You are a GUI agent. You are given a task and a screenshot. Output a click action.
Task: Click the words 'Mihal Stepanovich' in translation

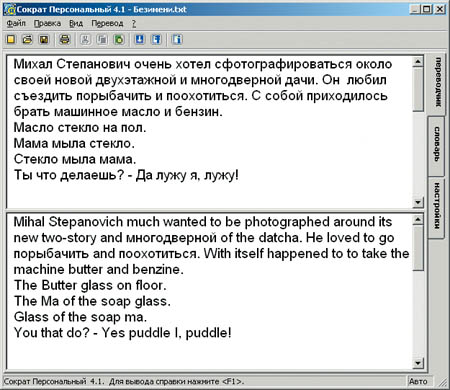(68, 222)
